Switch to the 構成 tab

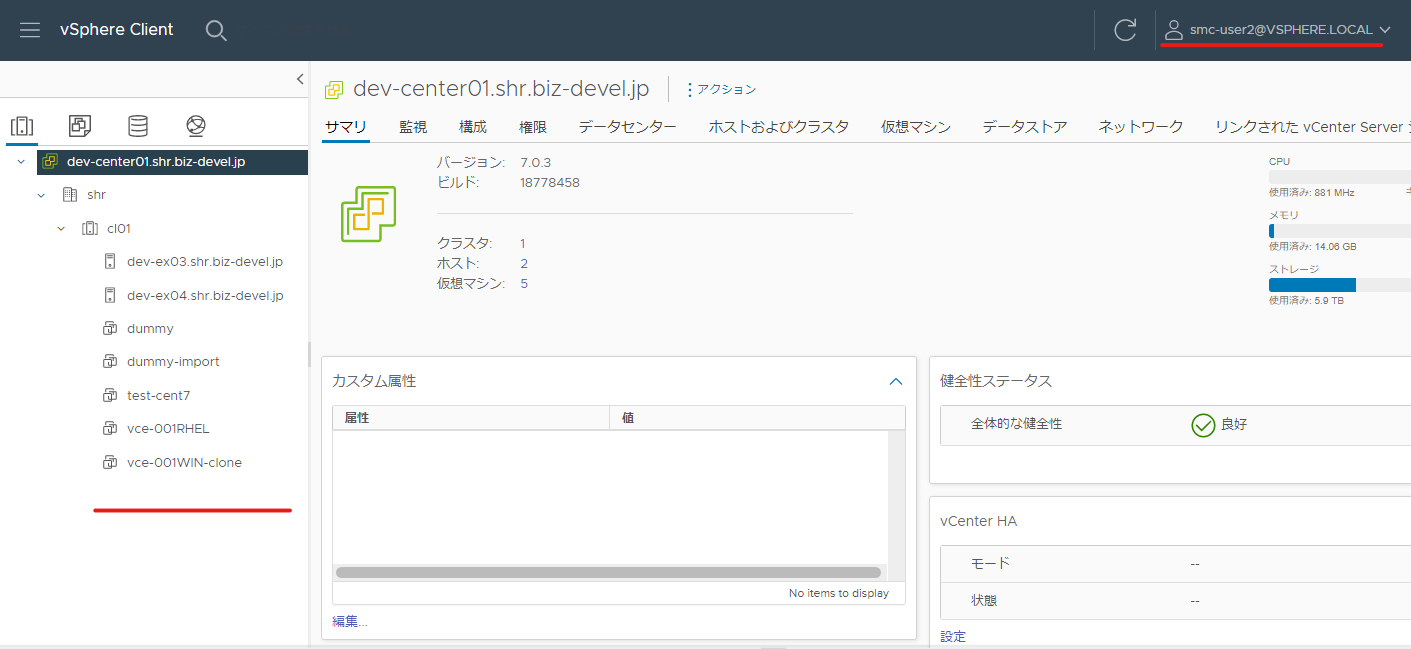[x=473, y=127]
